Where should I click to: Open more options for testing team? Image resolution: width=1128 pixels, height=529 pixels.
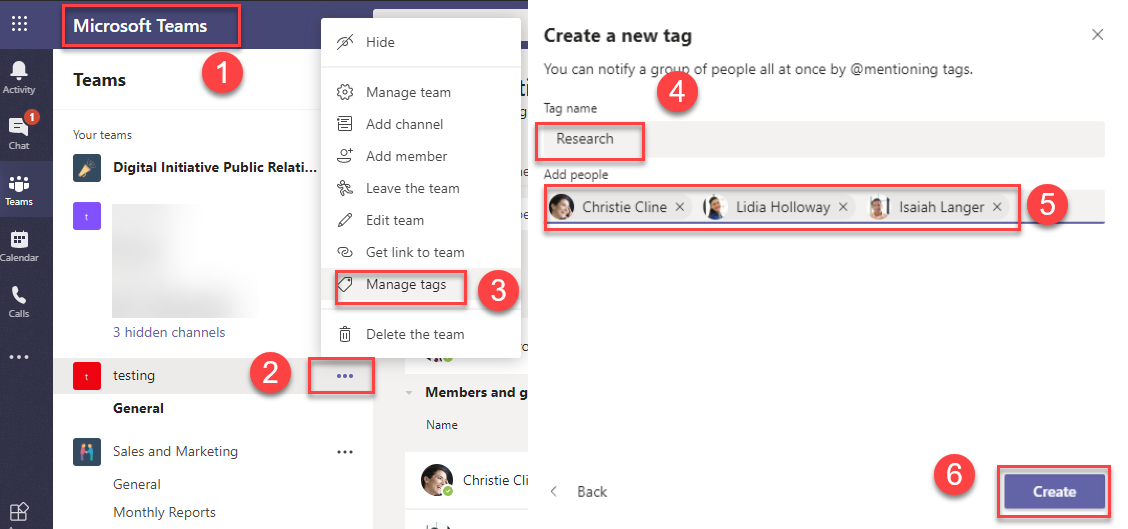[x=345, y=376]
